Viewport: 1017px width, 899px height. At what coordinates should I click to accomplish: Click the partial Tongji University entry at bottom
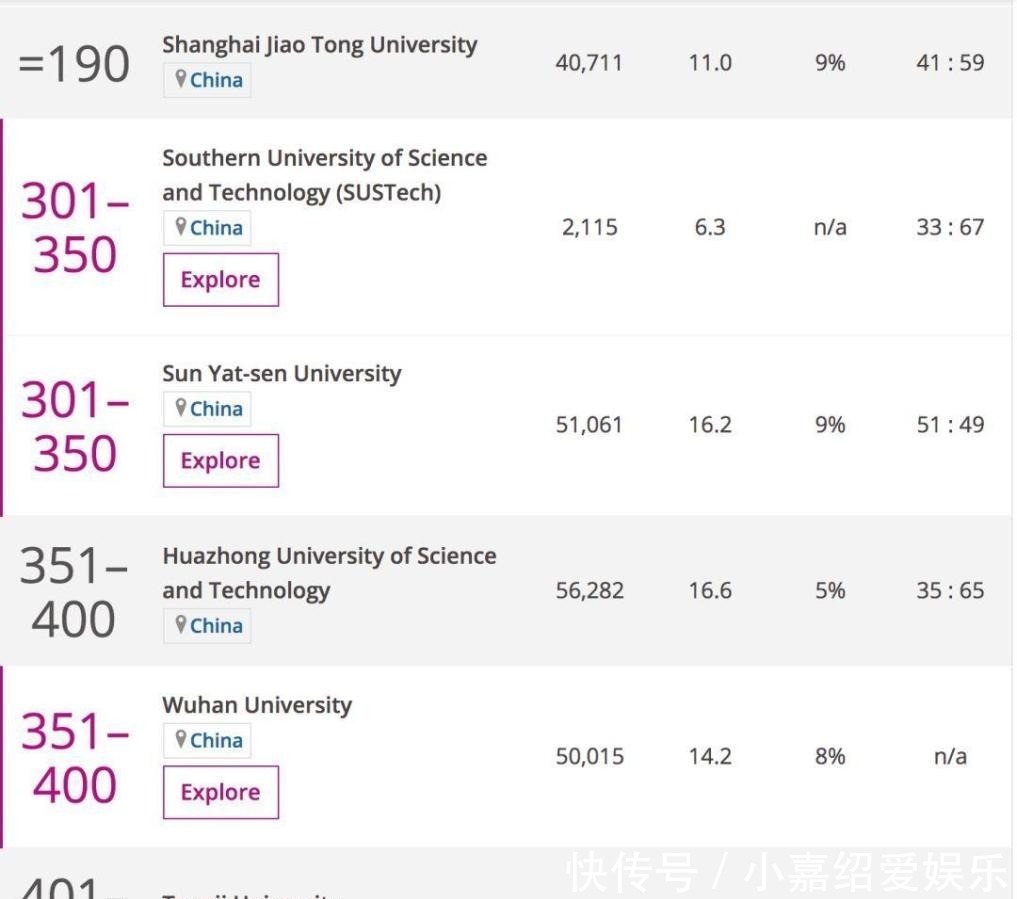coord(250,893)
